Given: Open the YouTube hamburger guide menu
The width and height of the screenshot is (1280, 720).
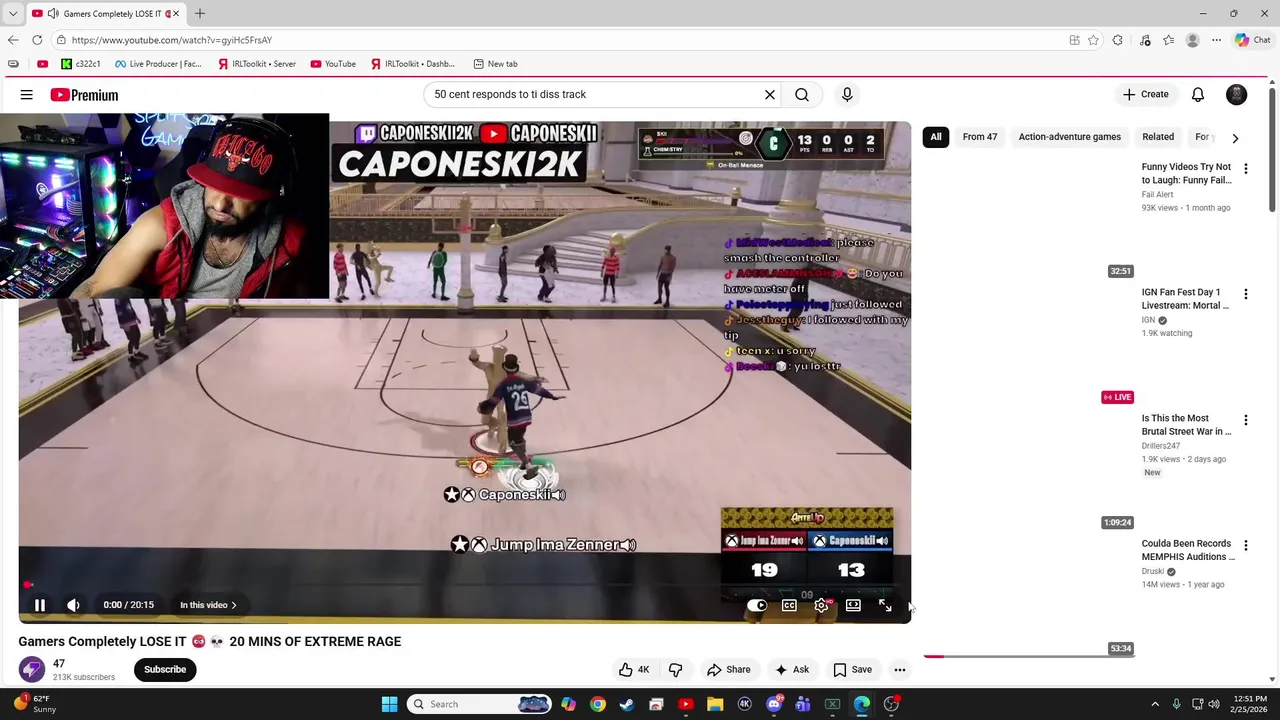Looking at the screenshot, I should (27, 95).
